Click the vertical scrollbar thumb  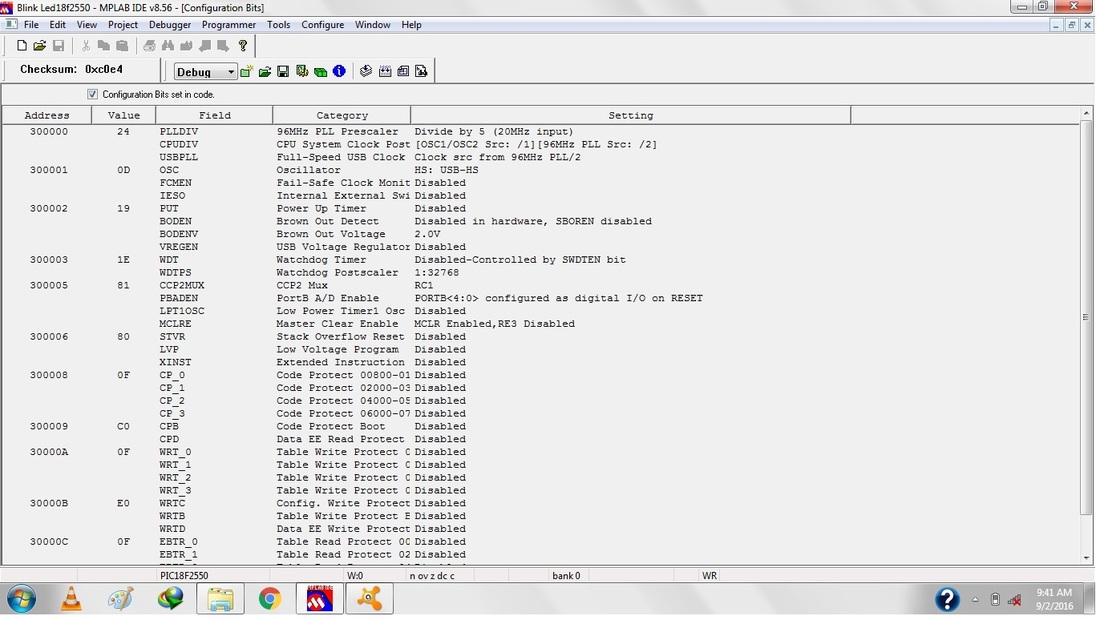(1087, 318)
